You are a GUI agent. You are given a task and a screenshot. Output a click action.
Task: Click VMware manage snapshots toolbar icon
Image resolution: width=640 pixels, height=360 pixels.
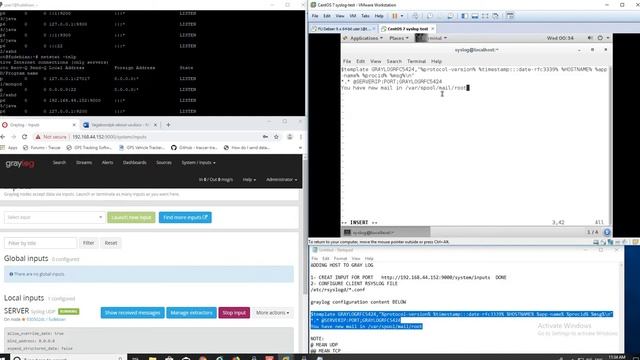[x=450, y=16]
